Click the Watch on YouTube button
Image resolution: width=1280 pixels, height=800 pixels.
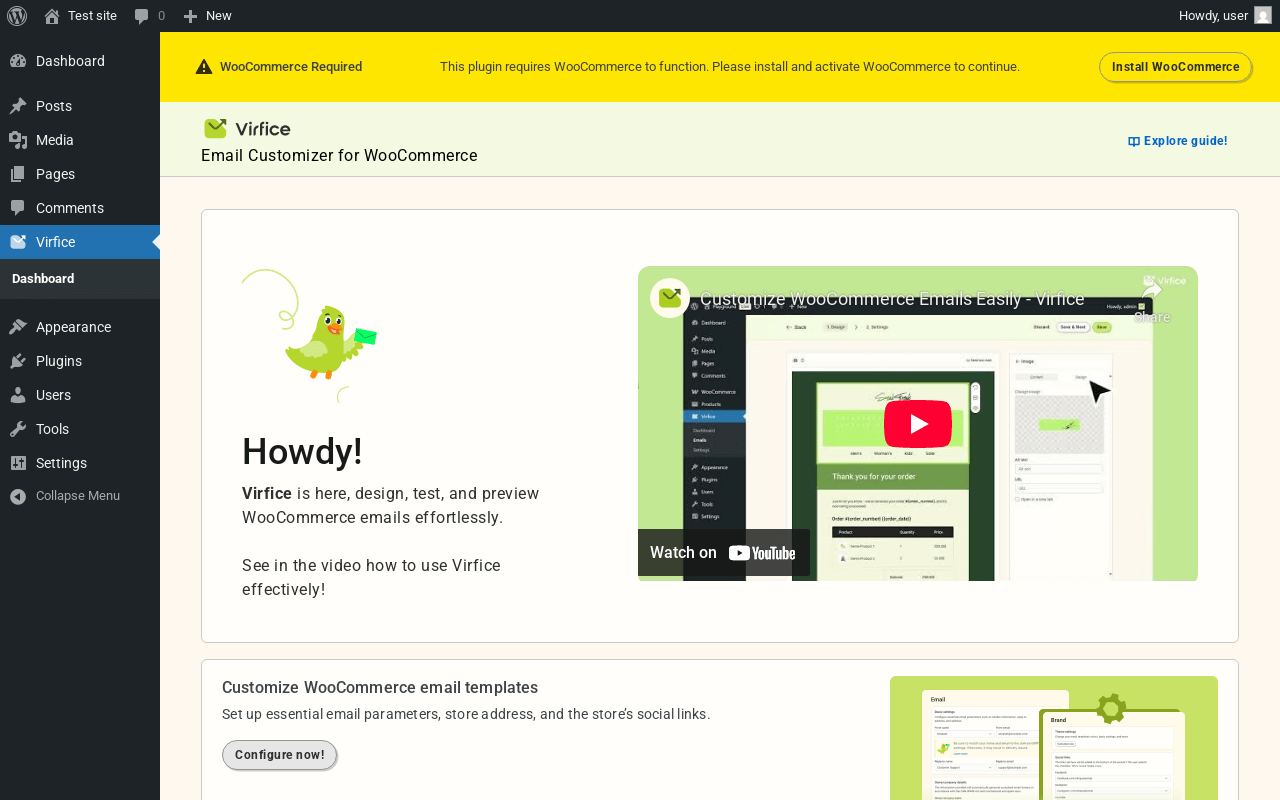point(724,553)
